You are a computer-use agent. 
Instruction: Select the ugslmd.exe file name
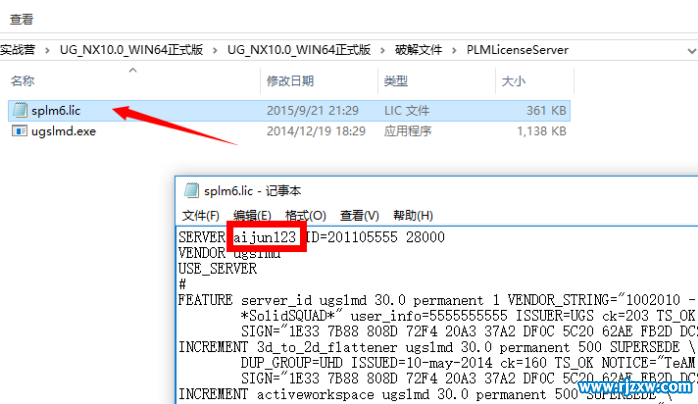point(63,131)
